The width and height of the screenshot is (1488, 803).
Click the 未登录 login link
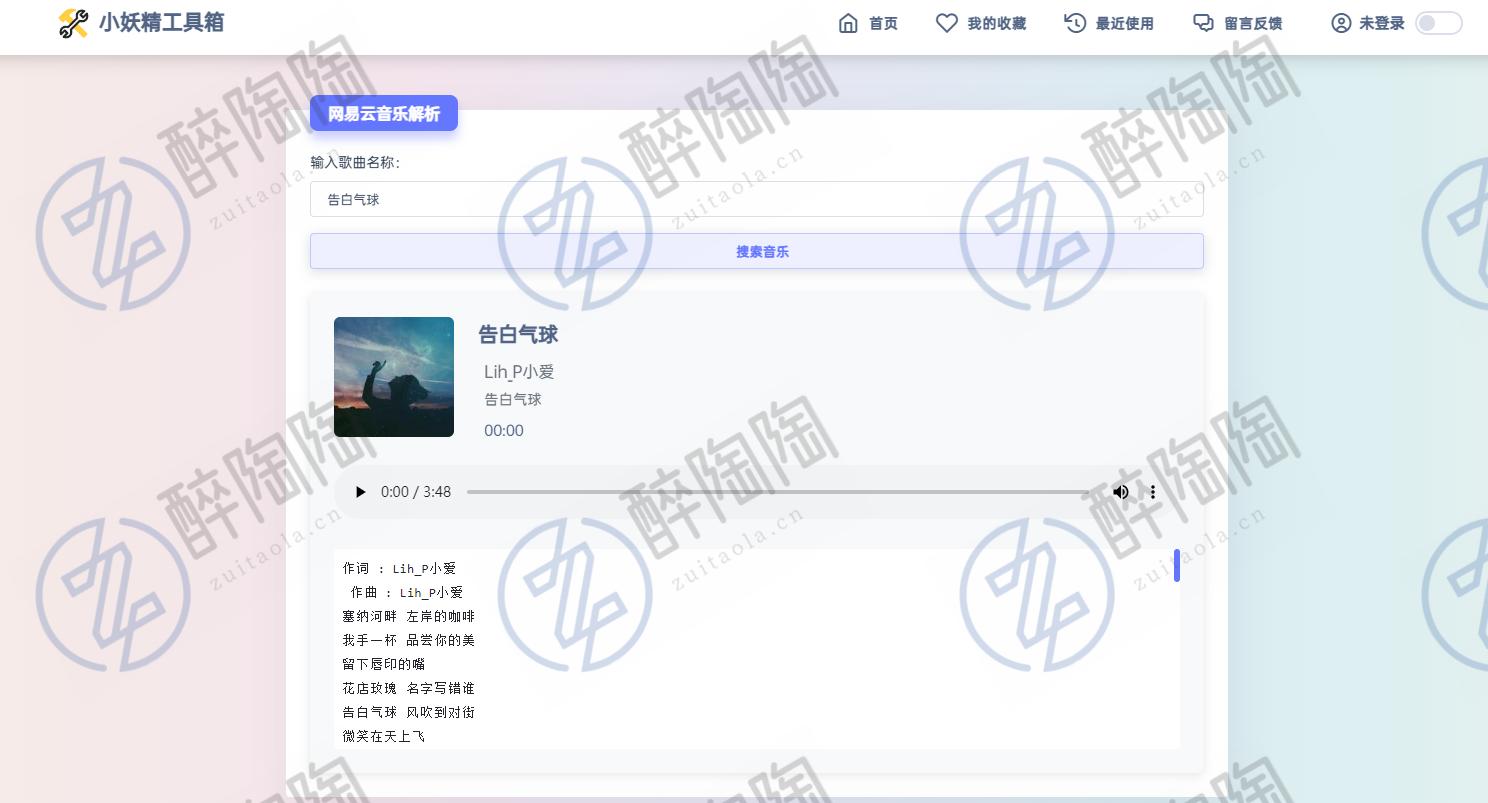1381,23
